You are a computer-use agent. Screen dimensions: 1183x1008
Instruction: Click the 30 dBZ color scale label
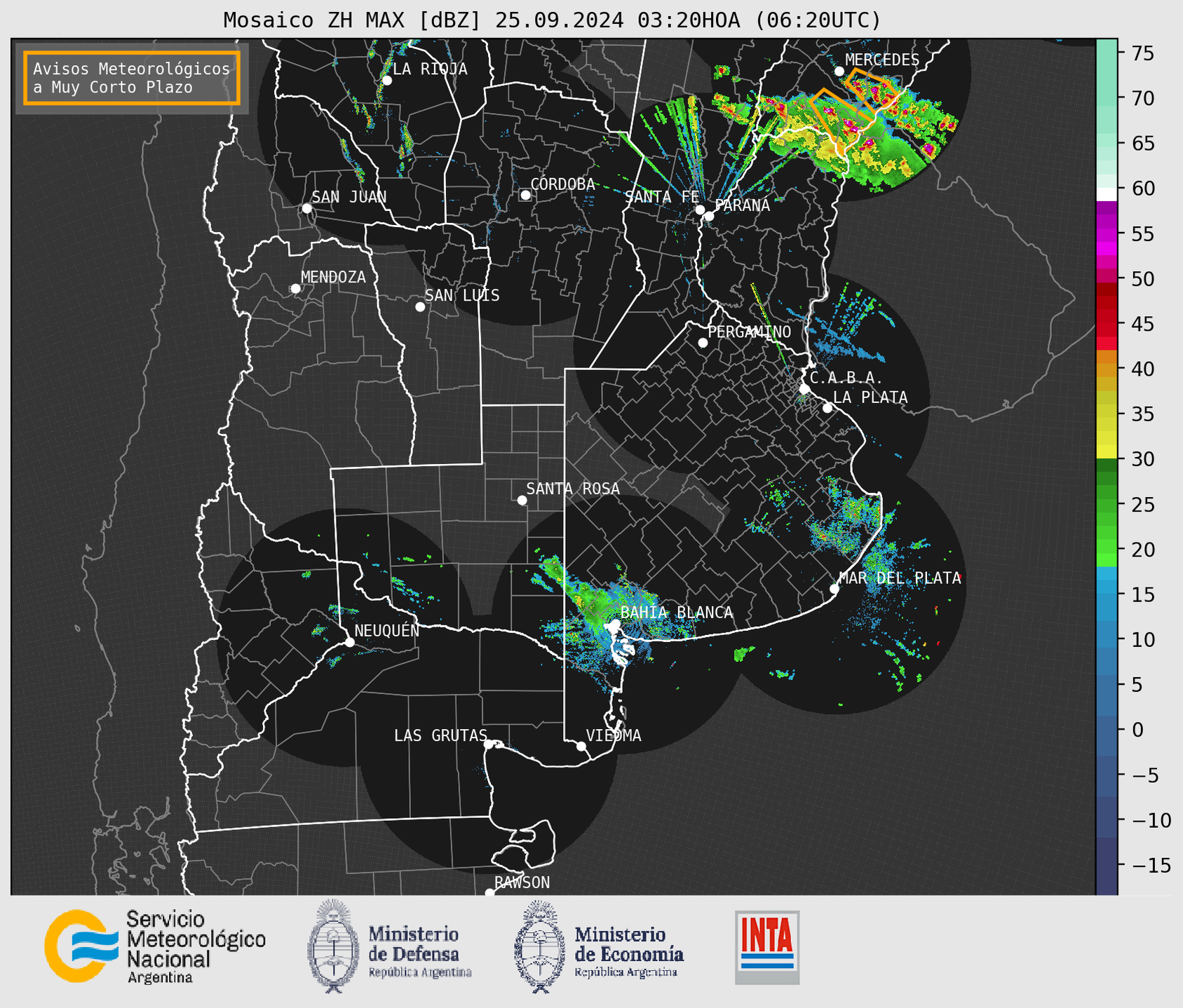tap(1142, 459)
